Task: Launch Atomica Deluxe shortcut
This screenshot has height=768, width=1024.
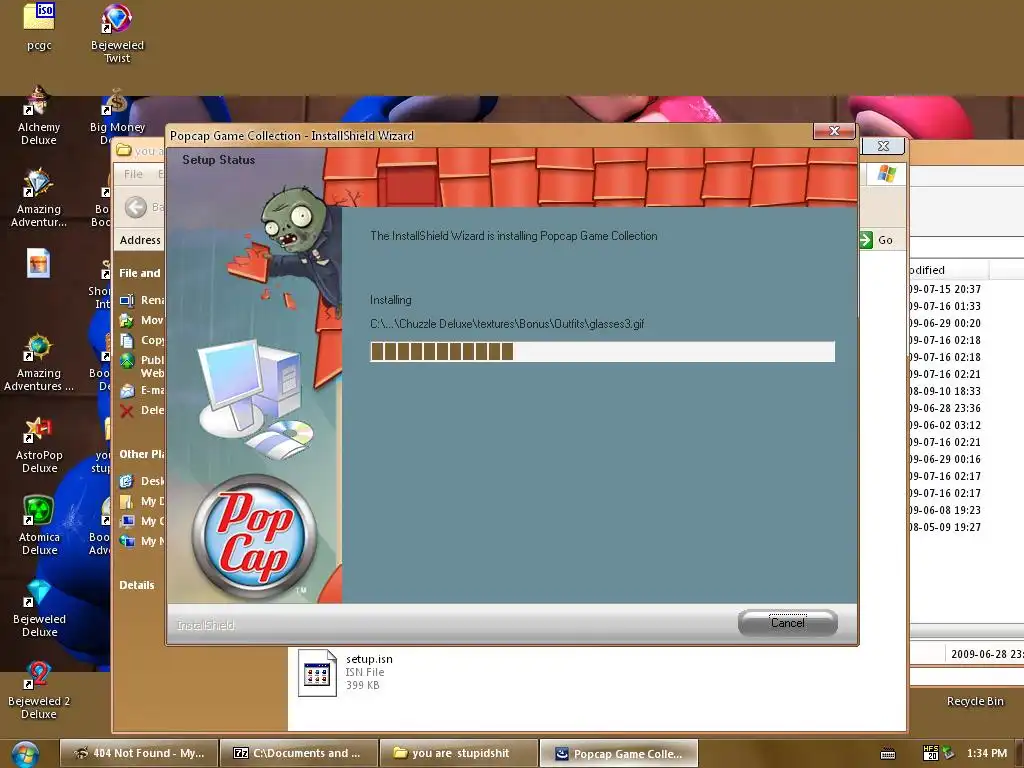Action: 39,526
